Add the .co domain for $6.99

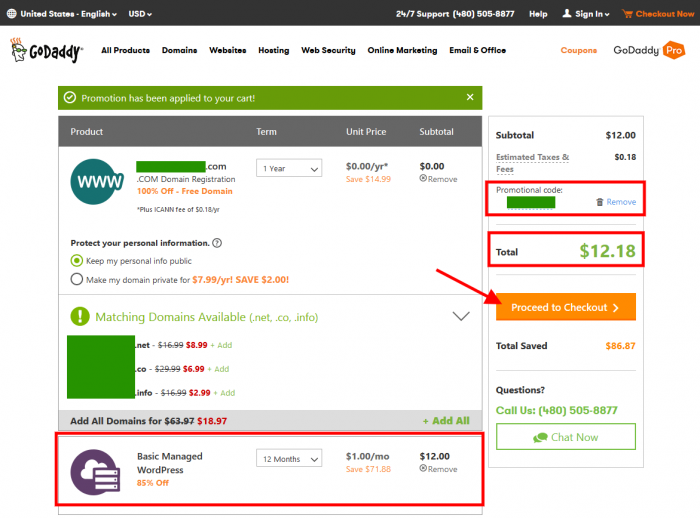tap(218, 369)
